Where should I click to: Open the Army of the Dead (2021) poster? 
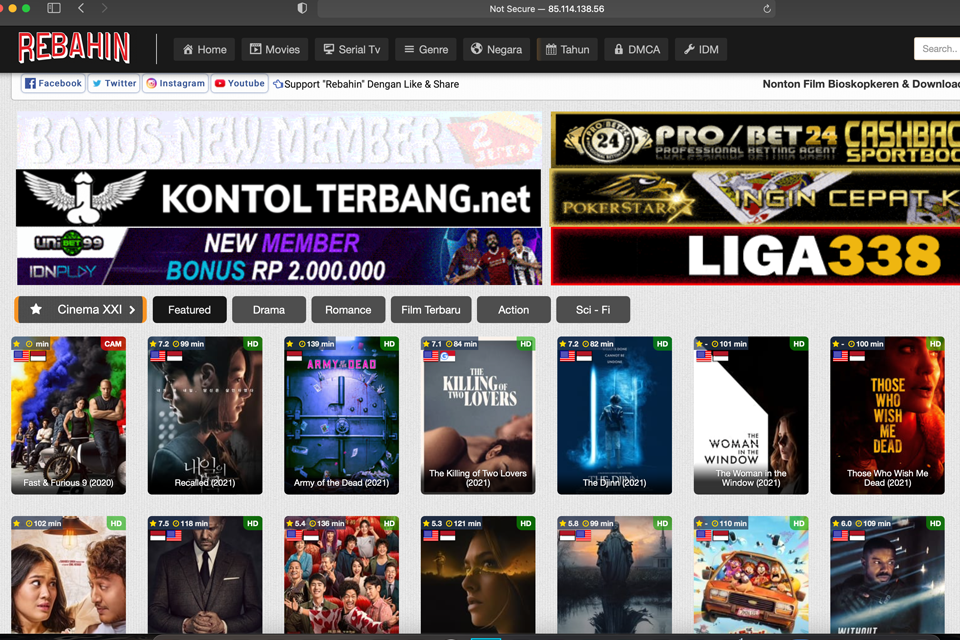(x=342, y=415)
